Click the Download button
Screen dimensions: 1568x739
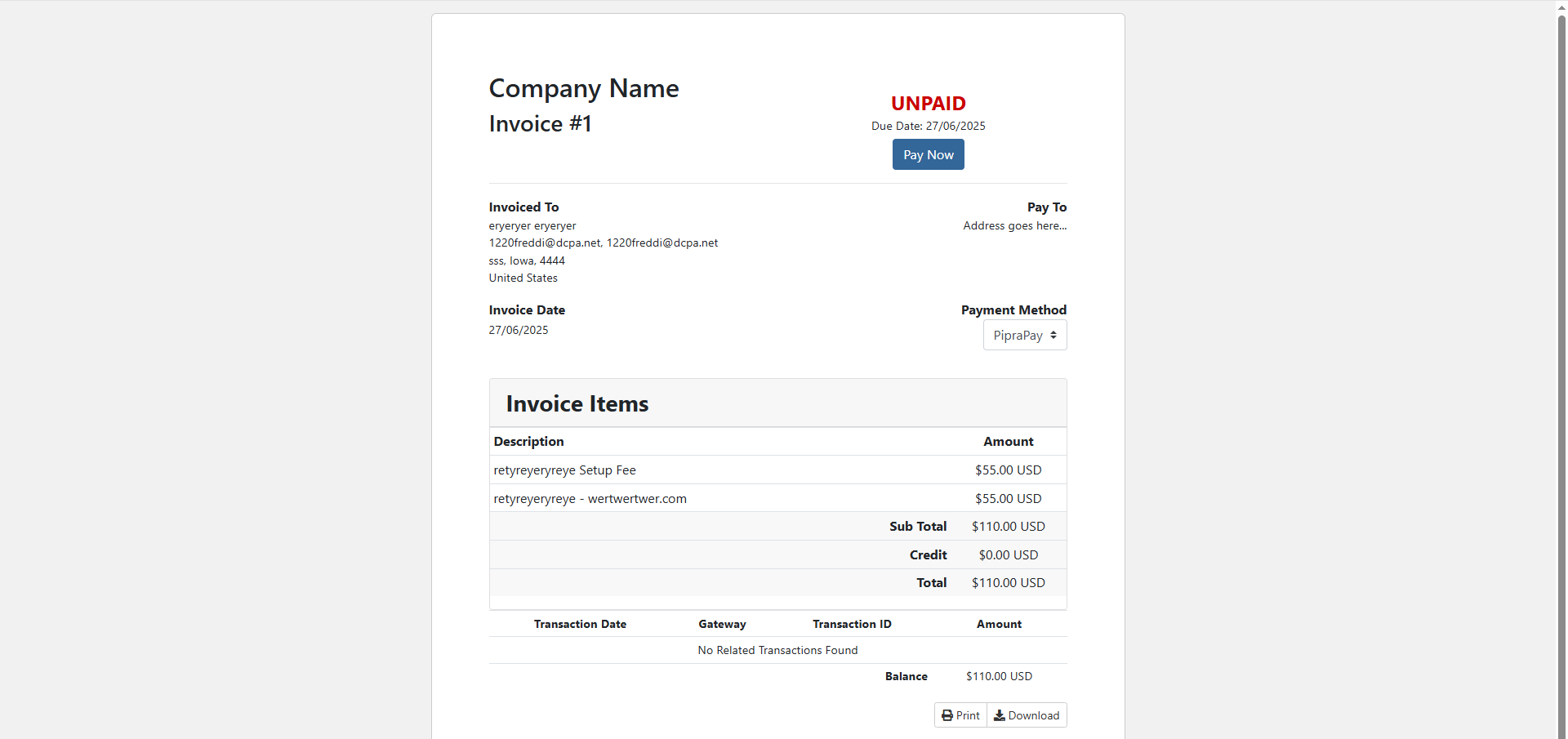pyautogui.click(x=1027, y=715)
